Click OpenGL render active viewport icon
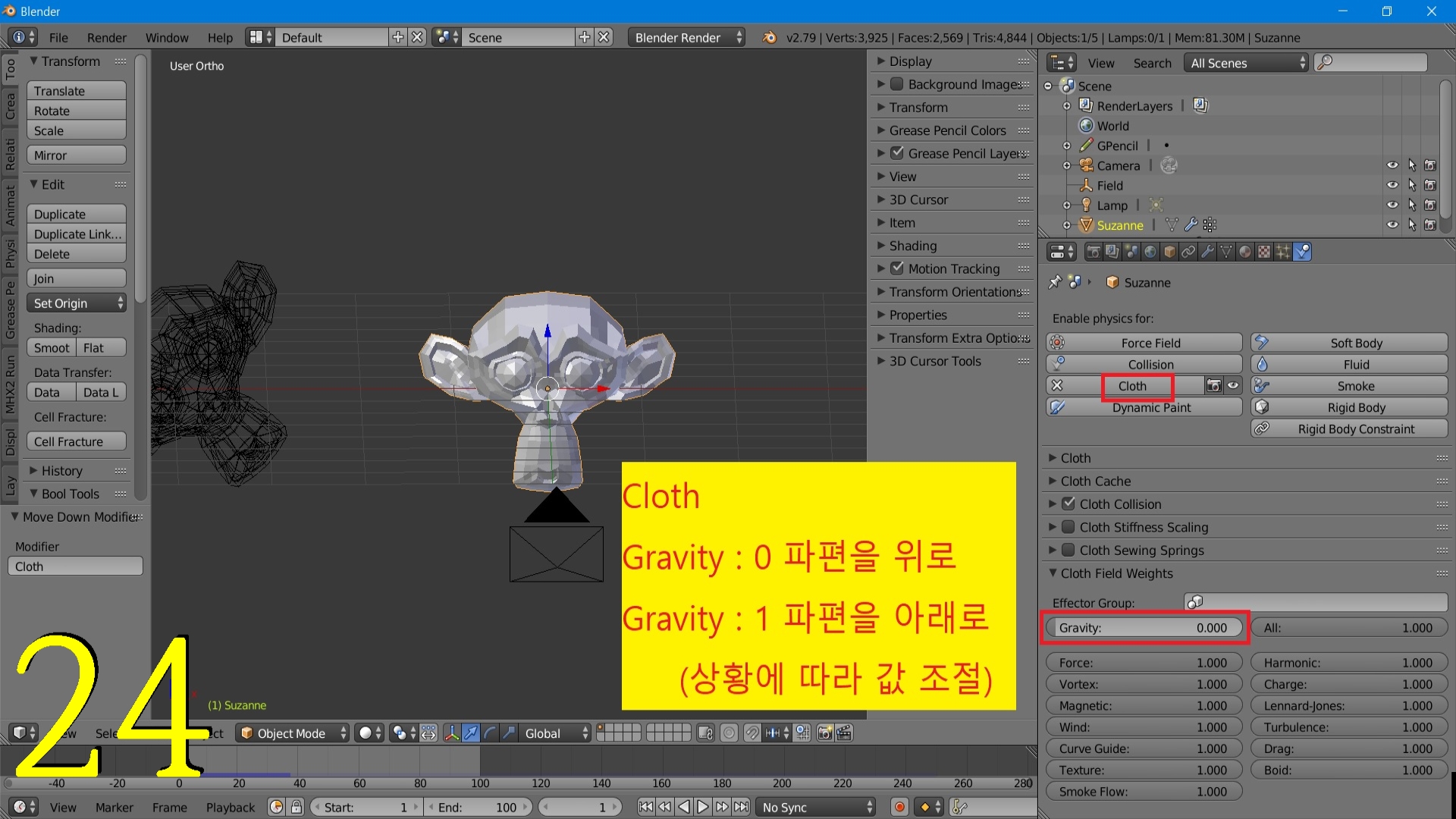This screenshot has width=1456, height=819. (825, 733)
